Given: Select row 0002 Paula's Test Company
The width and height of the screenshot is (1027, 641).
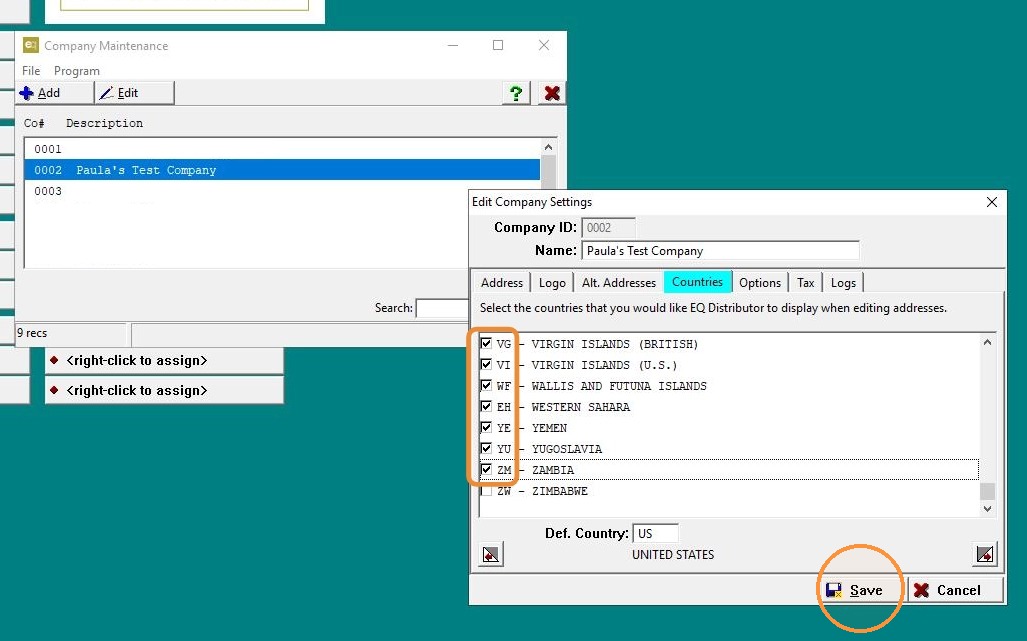Looking at the screenshot, I should [282, 170].
